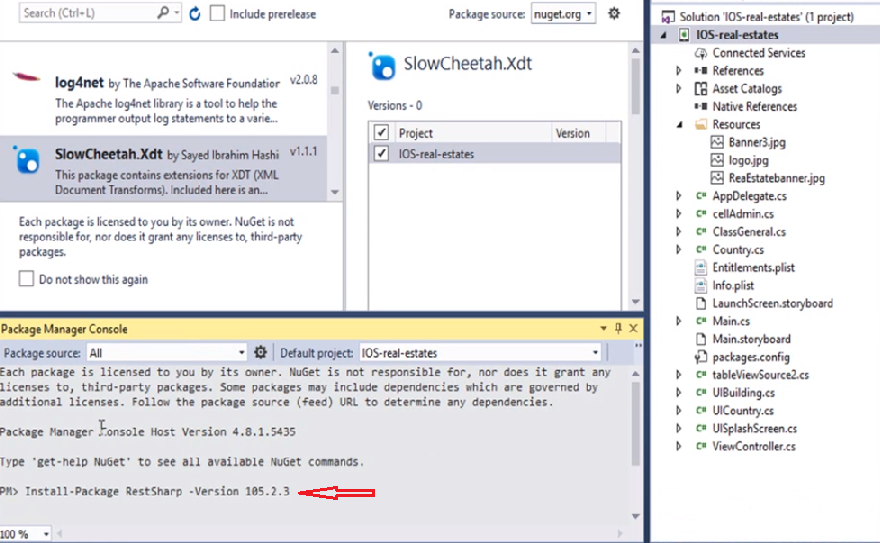Select tableViewSource2.cs in Solution Explorer
880x543 pixels.
pos(760,375)
